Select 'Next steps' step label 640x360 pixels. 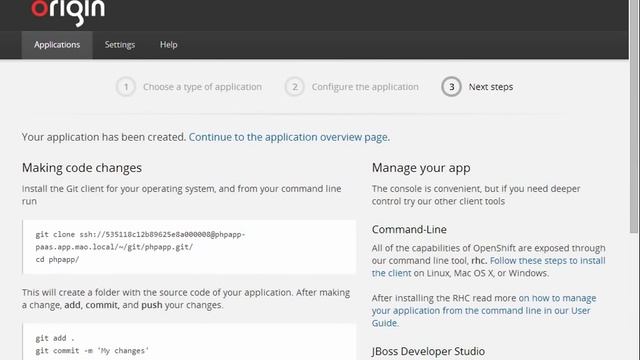click(x=491, y=87)
